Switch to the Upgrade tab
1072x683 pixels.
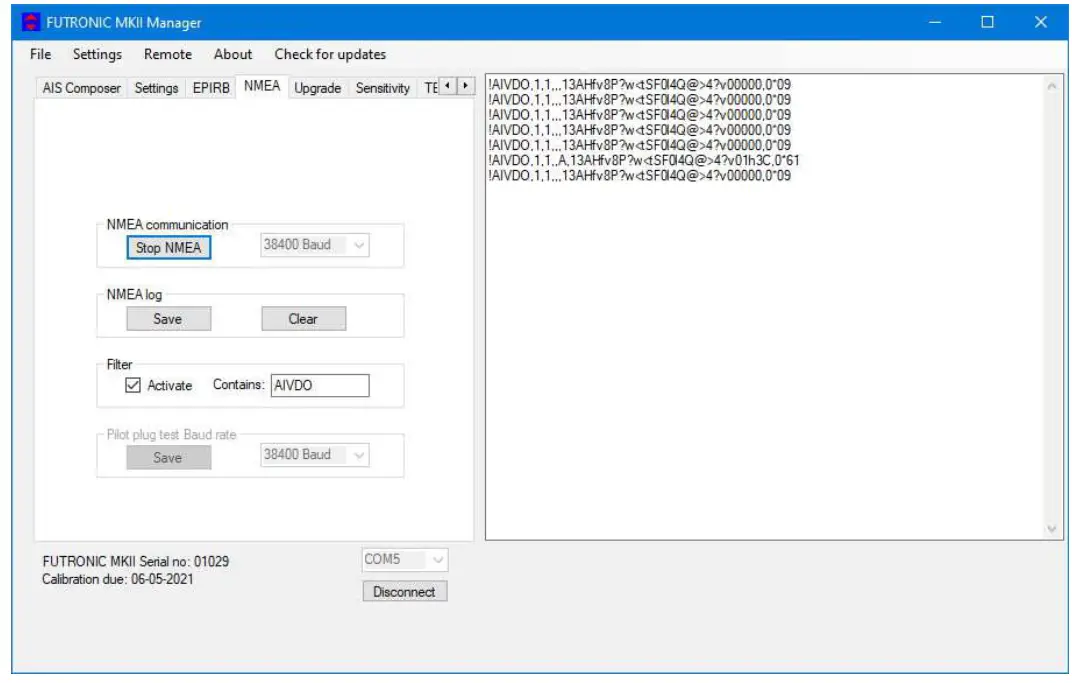(317, 88)
